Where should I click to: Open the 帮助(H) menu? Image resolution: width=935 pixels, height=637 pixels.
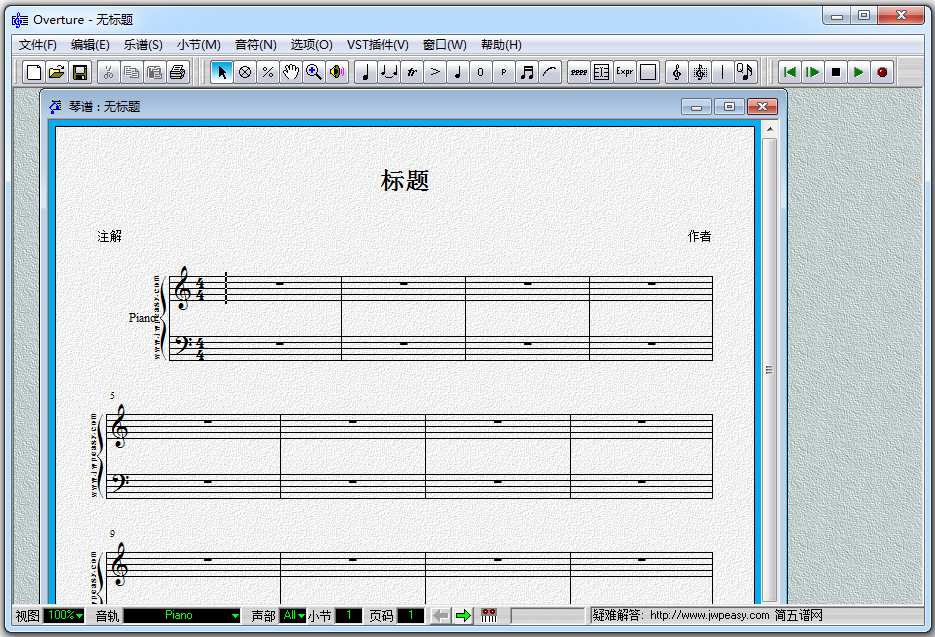coord(501,45)
